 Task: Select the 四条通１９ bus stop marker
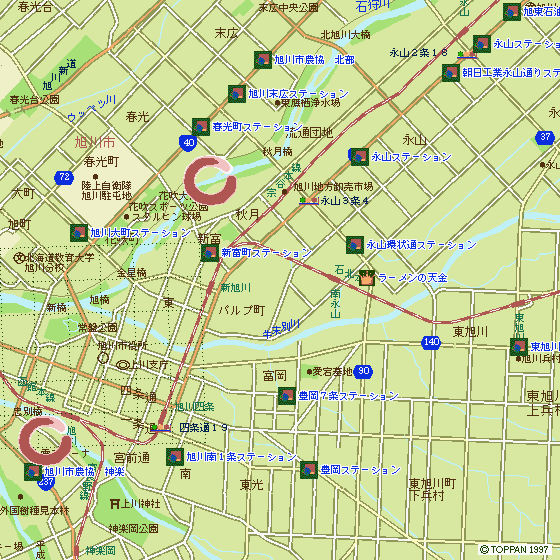point(160,428)
